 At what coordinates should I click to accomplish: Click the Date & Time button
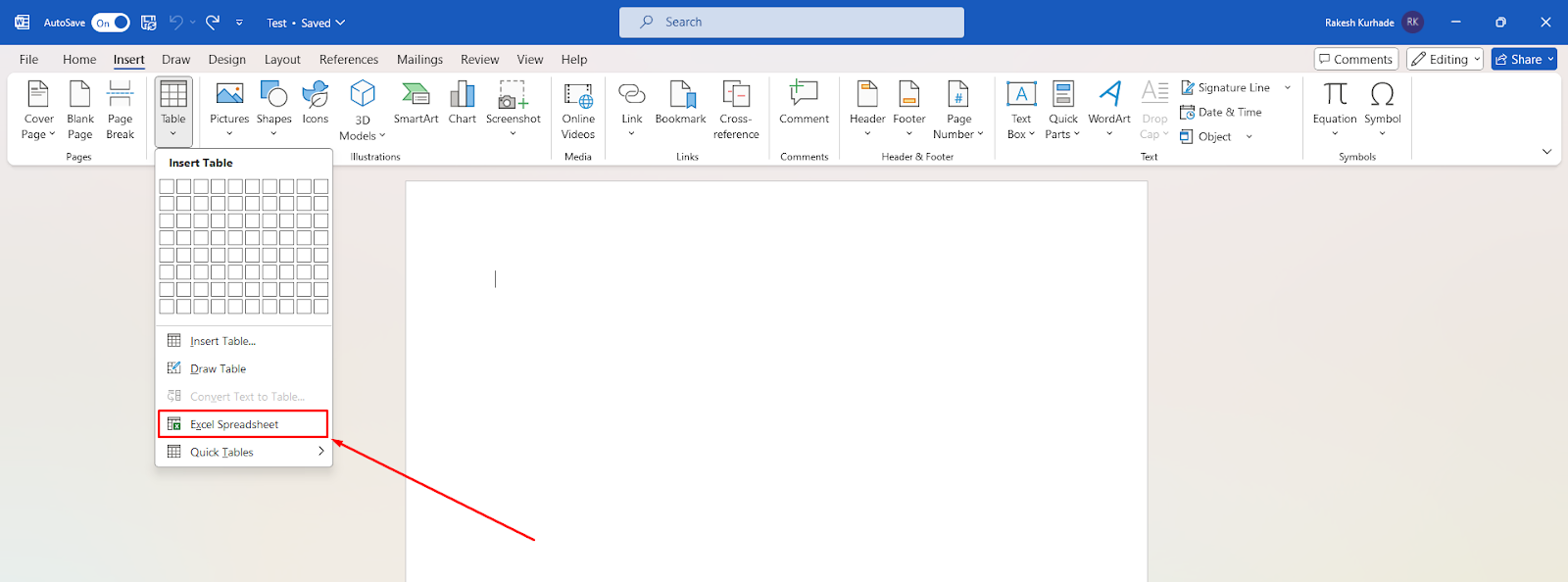(1221, 112)
